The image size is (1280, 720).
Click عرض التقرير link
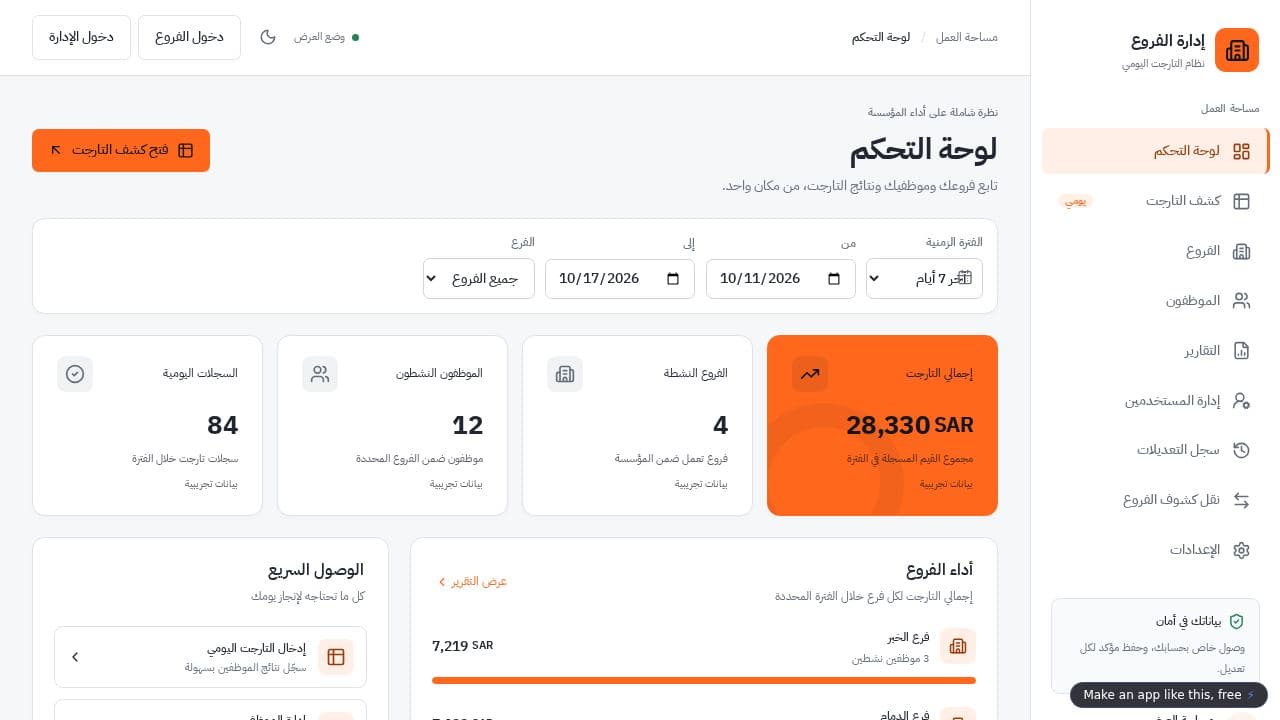point(472,581)
